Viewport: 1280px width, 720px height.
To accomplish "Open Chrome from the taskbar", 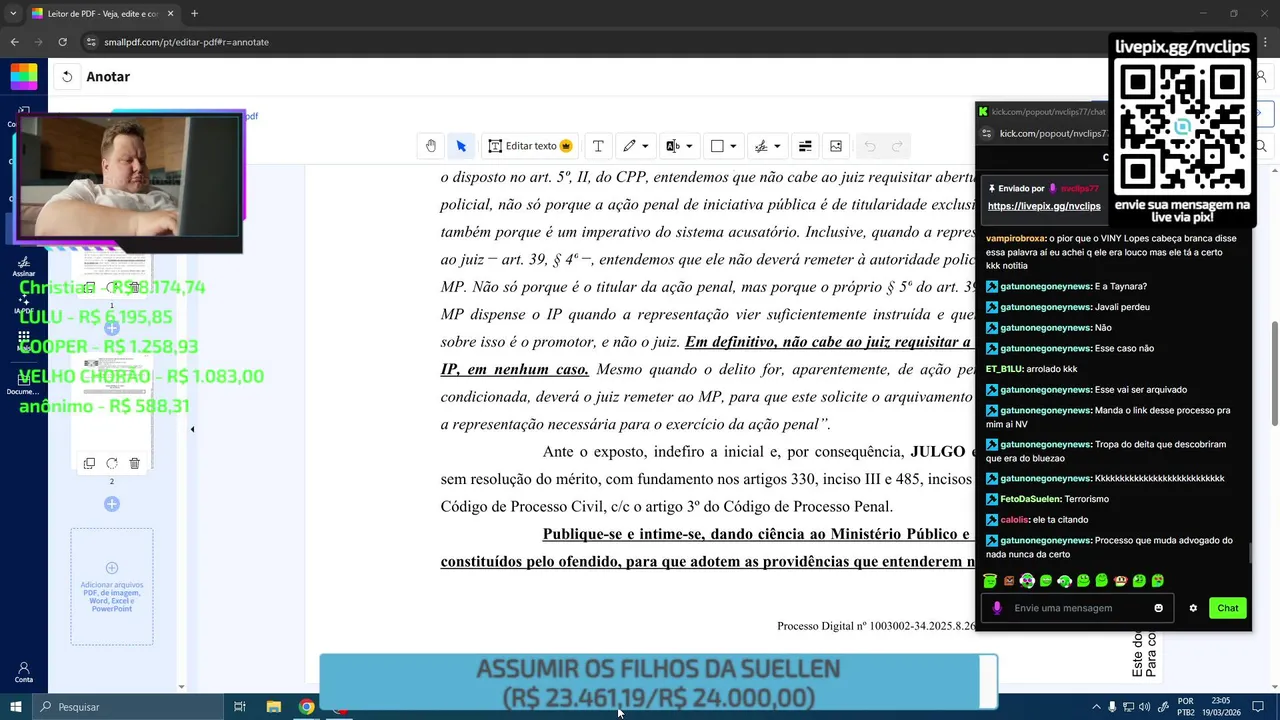I will [306, 707].
